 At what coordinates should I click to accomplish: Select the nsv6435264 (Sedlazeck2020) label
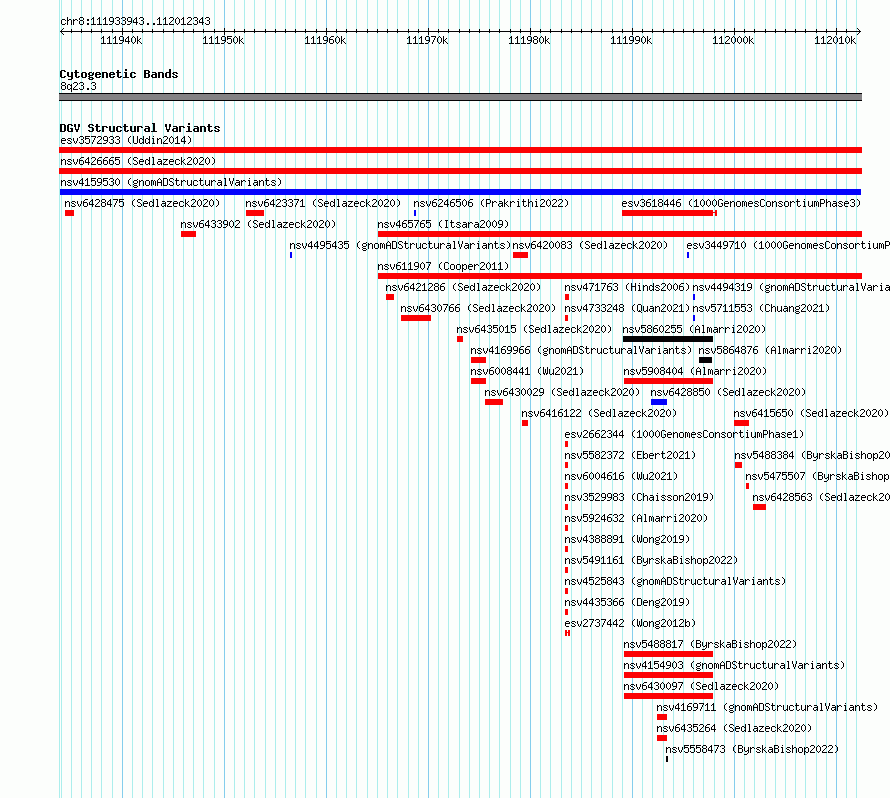734,728
